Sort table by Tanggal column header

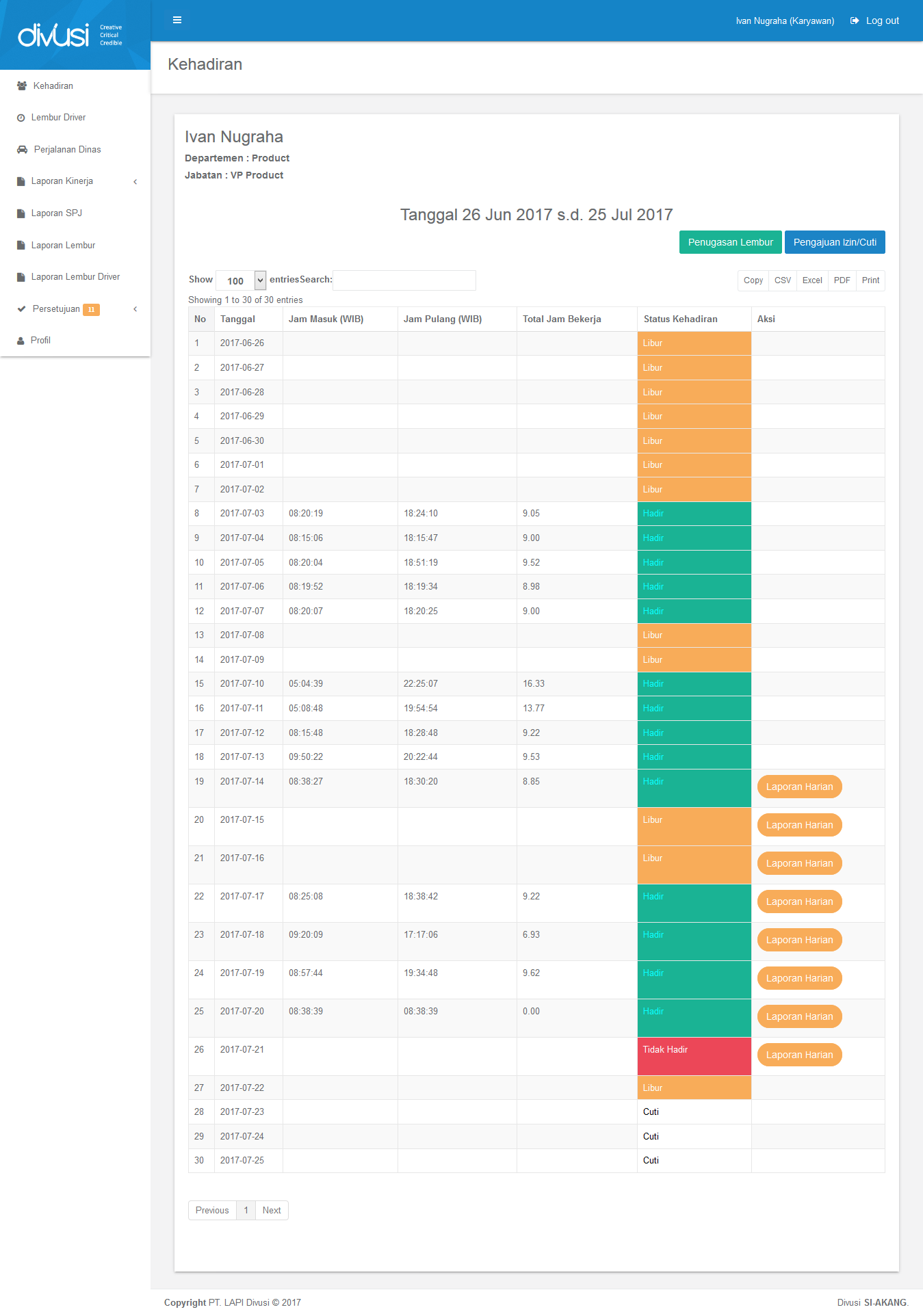[x=237, y=319]
